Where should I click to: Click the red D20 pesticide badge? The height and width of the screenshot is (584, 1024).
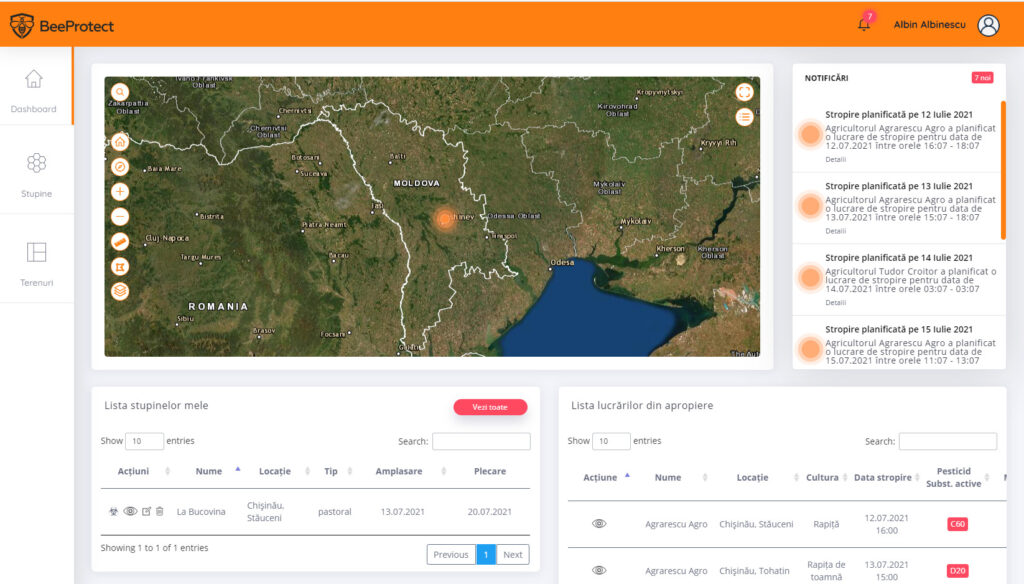957,570
